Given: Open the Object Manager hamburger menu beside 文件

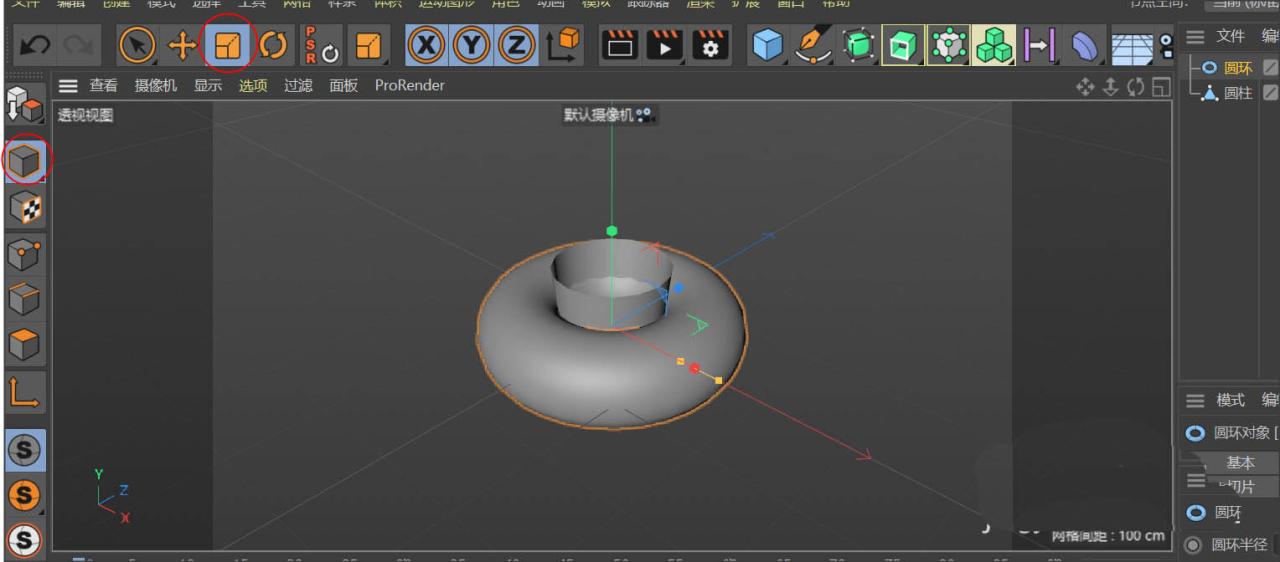Looking at the screenshot, I should (x=1194, y=37).
